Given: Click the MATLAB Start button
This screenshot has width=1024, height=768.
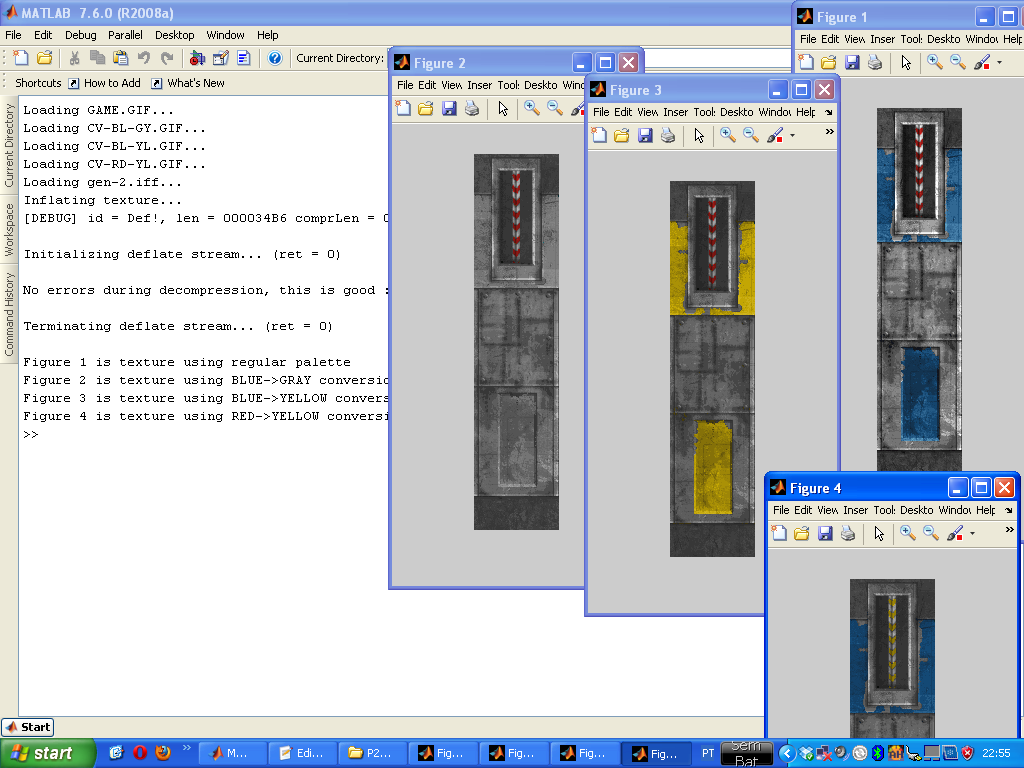Looking at the screenshot, I should point(28,727).
